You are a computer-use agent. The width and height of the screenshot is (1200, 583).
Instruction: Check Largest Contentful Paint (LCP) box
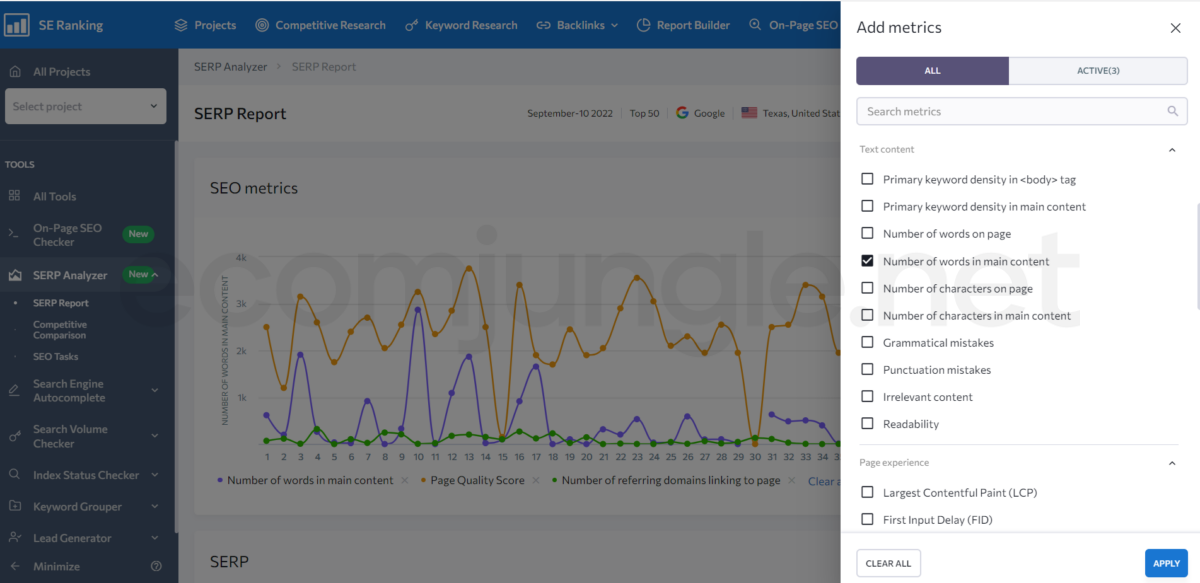point(867,493)
